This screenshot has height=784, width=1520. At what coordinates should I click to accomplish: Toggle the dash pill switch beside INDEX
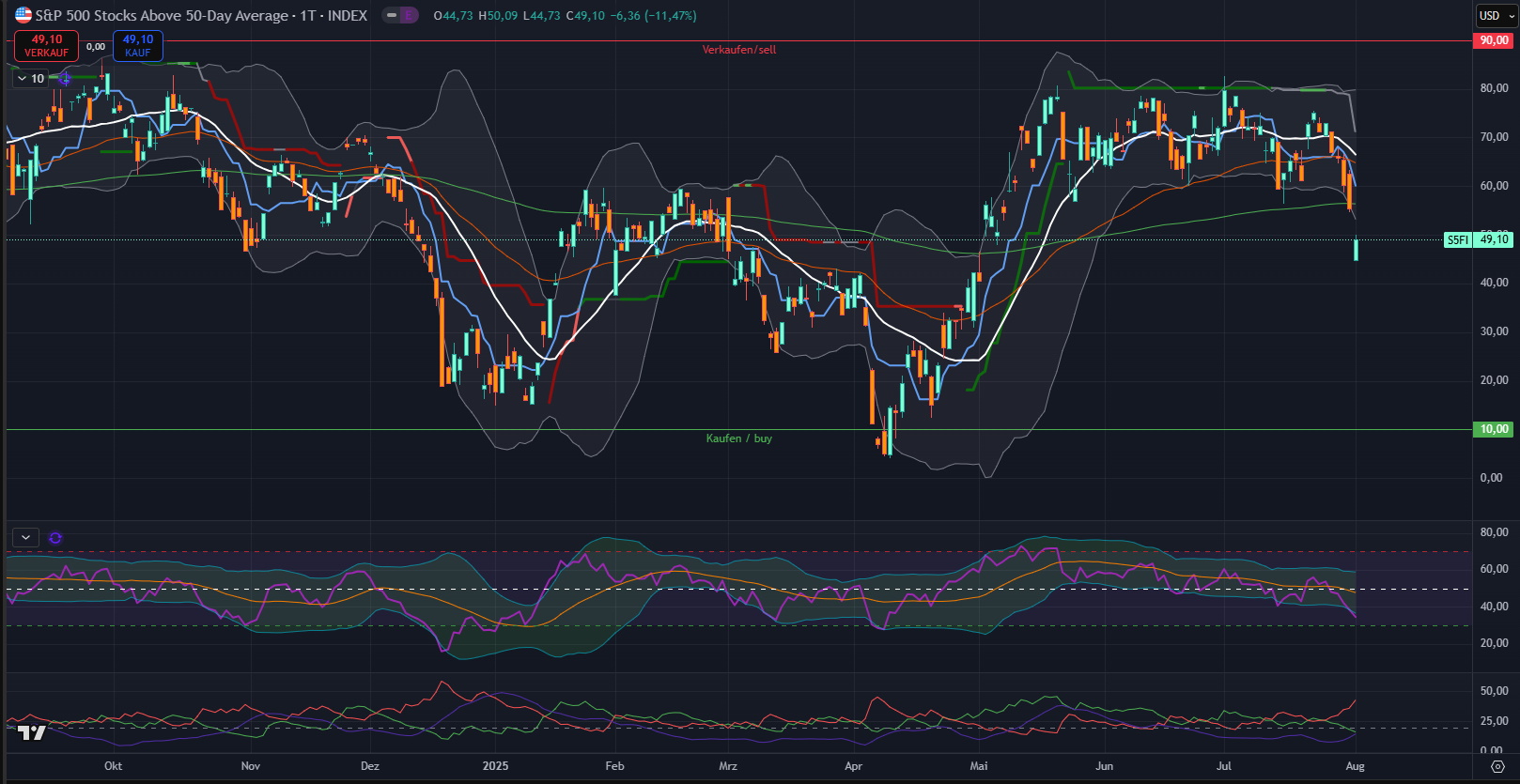(392, 15)
